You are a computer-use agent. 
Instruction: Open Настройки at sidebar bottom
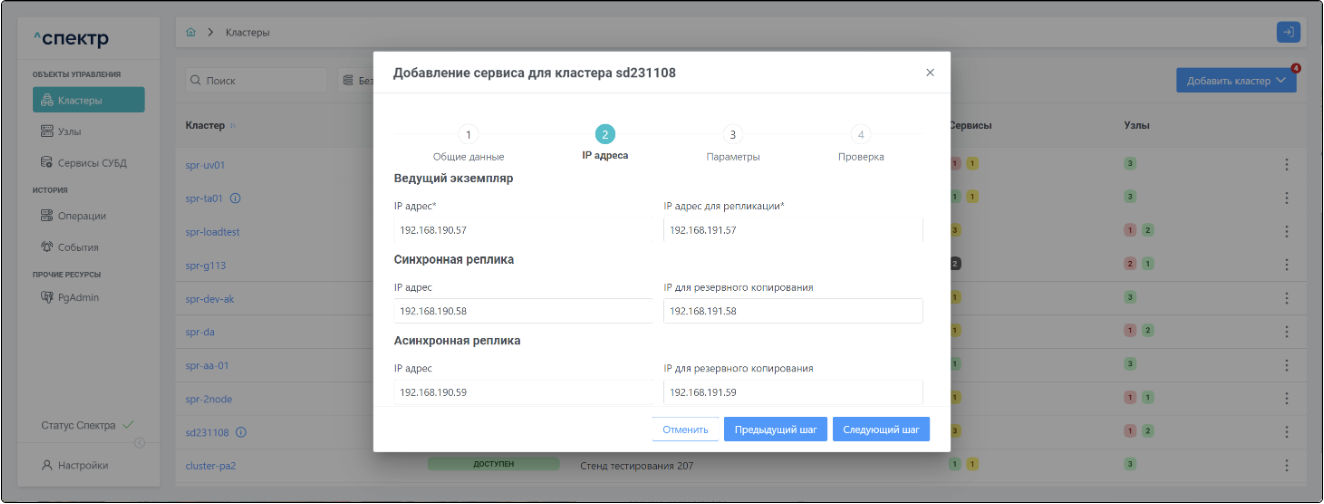click(78, 465)
